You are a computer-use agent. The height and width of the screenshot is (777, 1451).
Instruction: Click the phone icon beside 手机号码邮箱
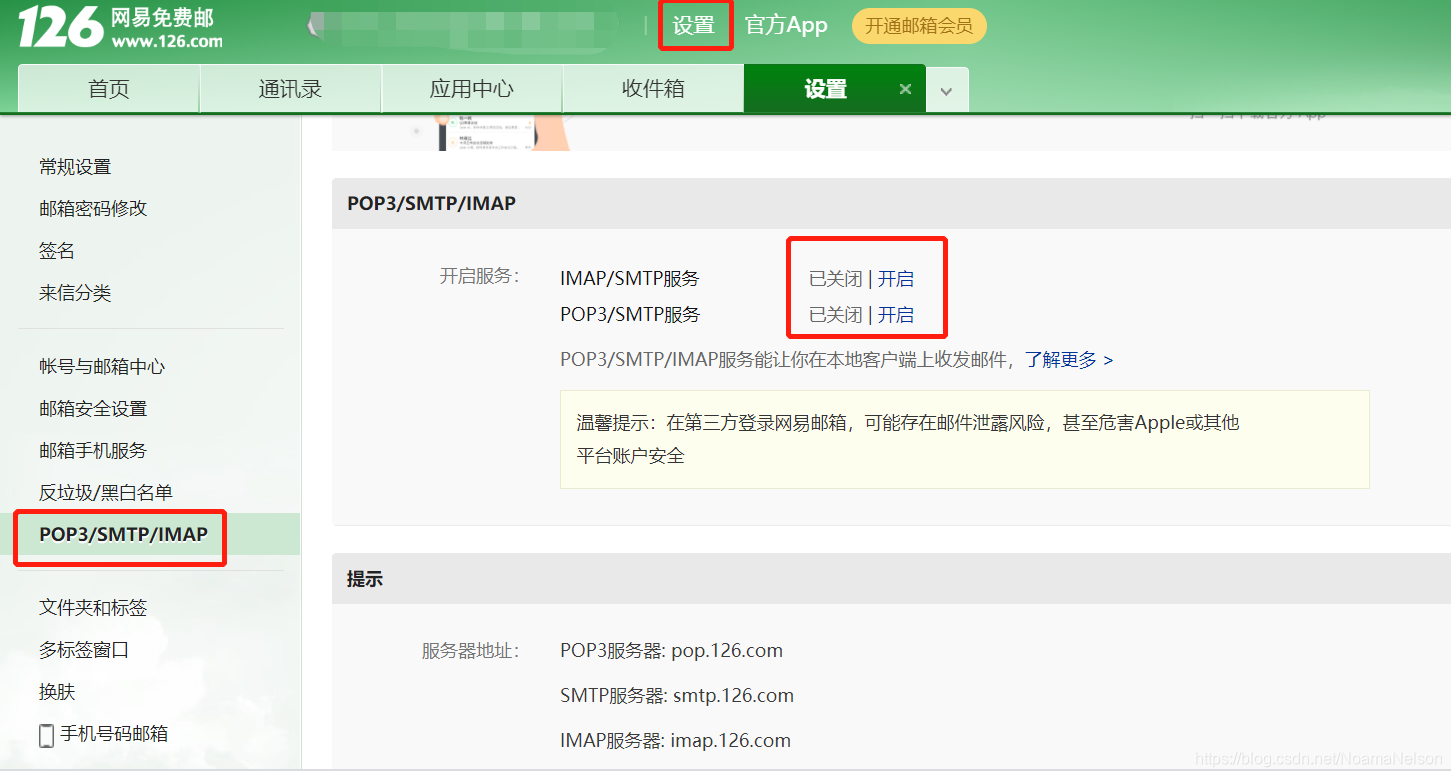46,735
